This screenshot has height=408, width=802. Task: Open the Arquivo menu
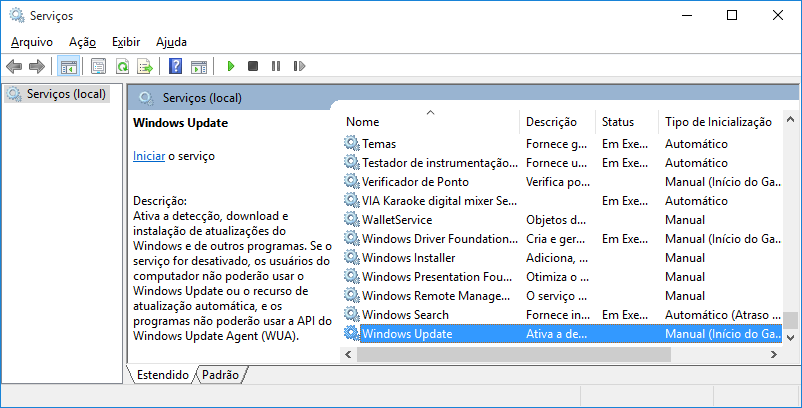(x=32, y=42)
